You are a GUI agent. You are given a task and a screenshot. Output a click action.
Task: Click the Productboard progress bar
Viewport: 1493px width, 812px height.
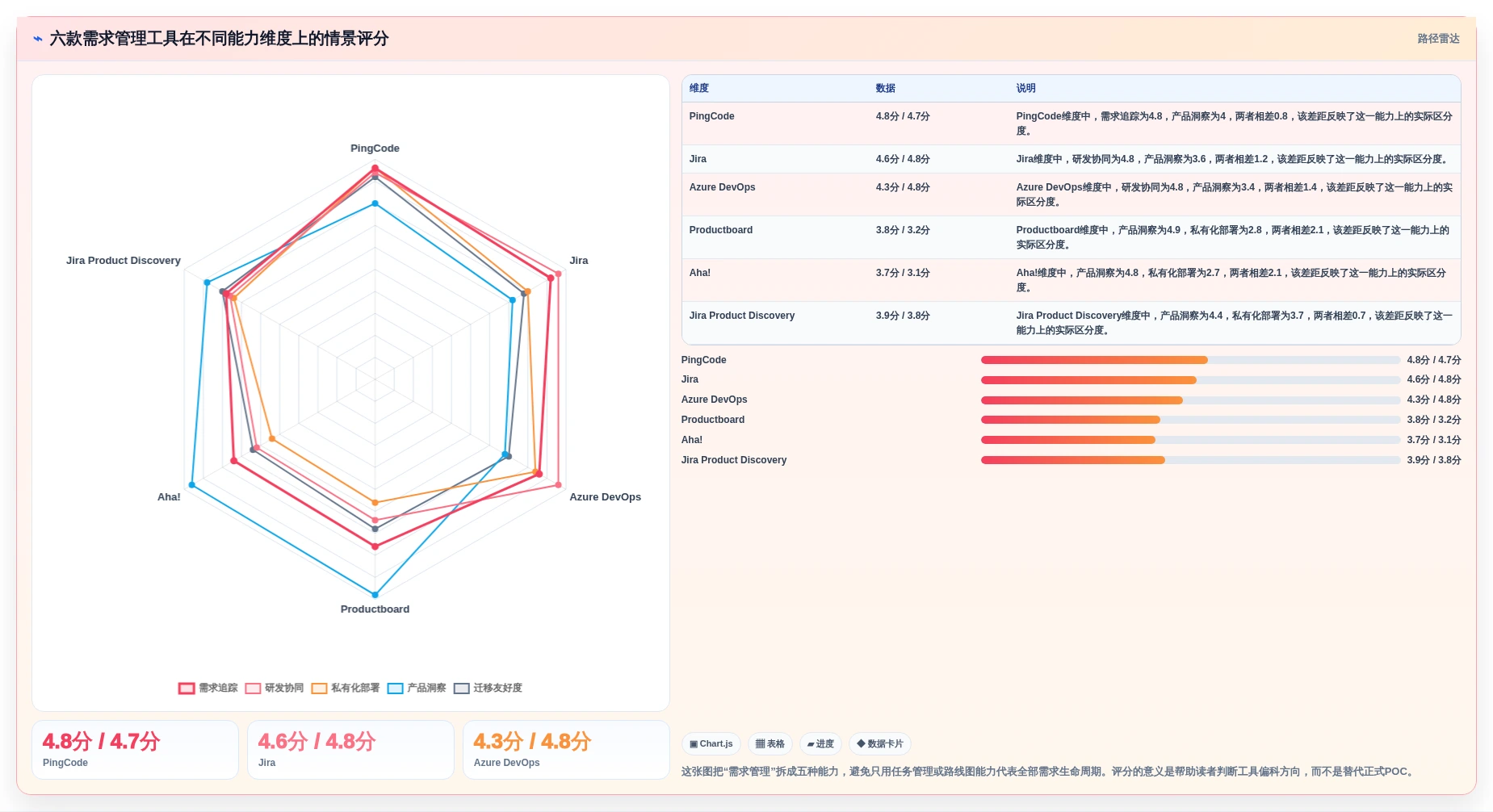1190,420
